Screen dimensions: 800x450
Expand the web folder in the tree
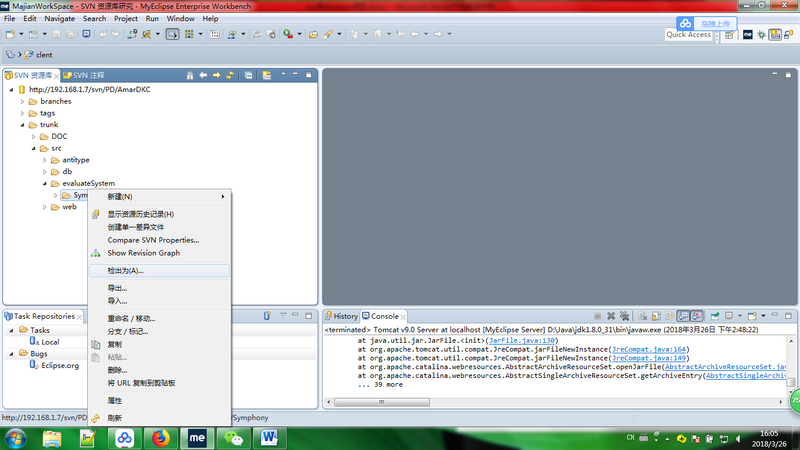(x=44, y=207)
